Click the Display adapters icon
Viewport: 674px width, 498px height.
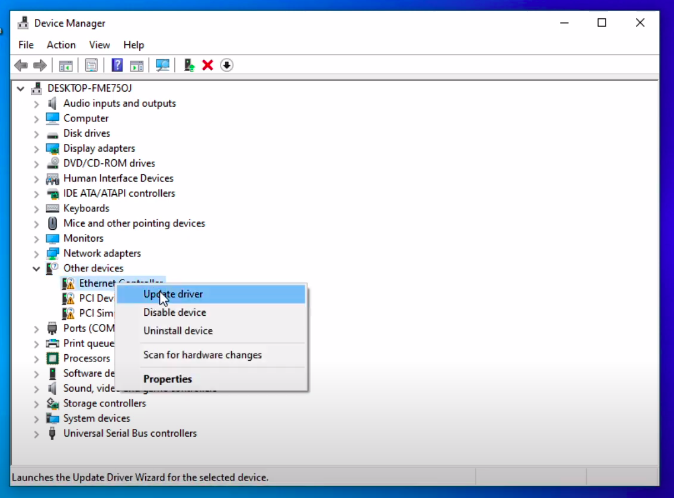[x=52, y=149]
